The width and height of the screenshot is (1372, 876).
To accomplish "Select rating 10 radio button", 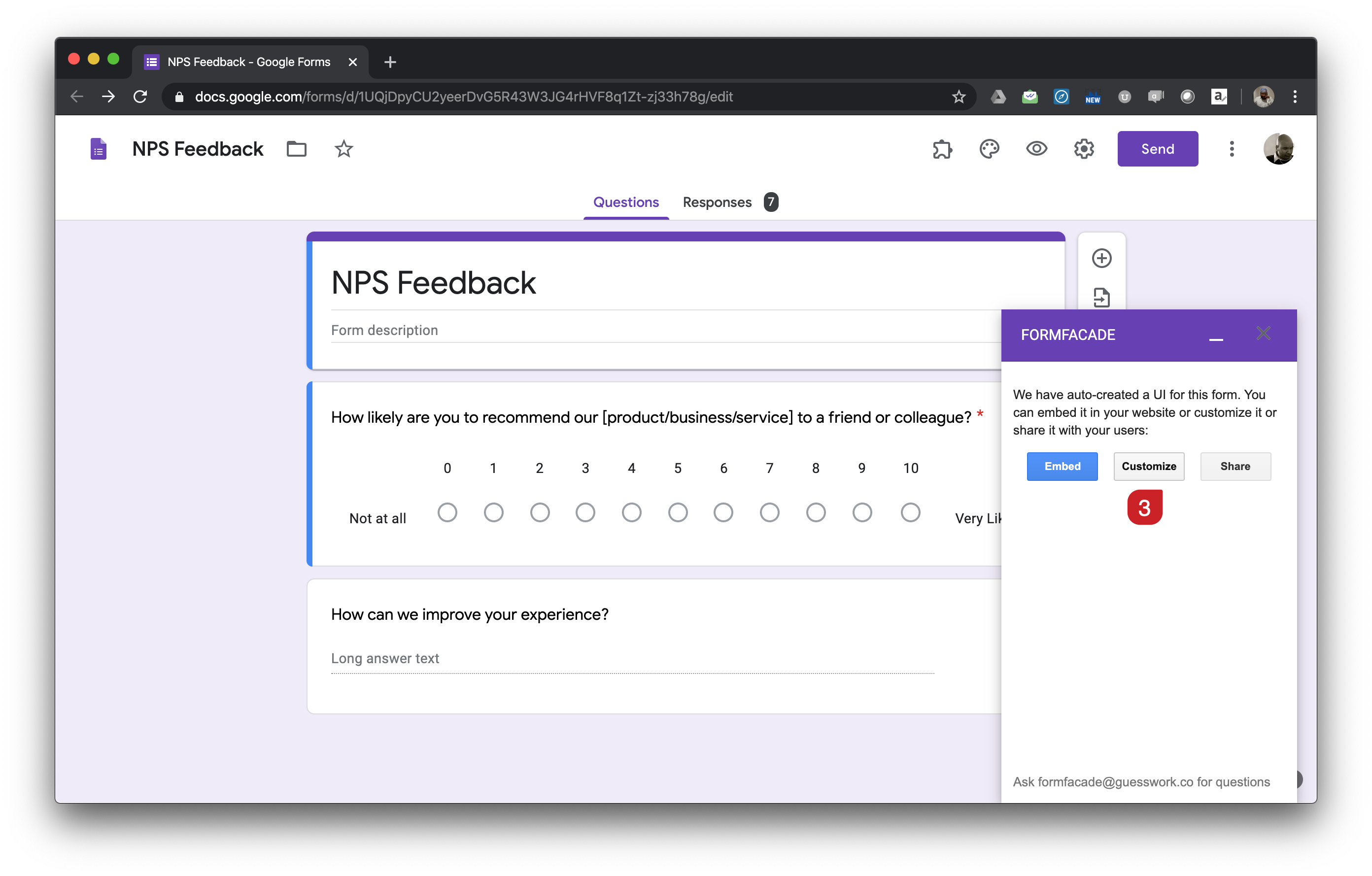I will coord(910,512).
